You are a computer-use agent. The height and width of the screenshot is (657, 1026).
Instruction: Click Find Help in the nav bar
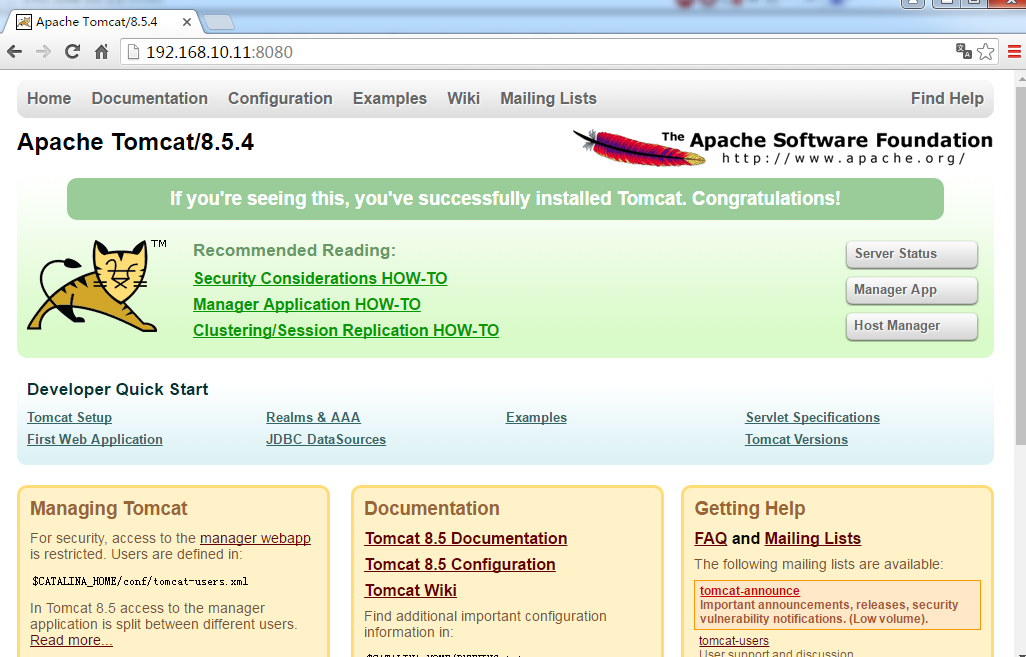pyautogui.click(x=947, y=98)
